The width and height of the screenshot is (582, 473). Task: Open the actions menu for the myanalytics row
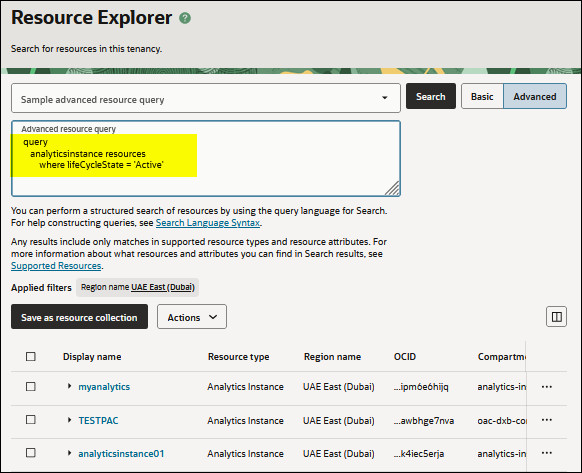tap(546, 386)
